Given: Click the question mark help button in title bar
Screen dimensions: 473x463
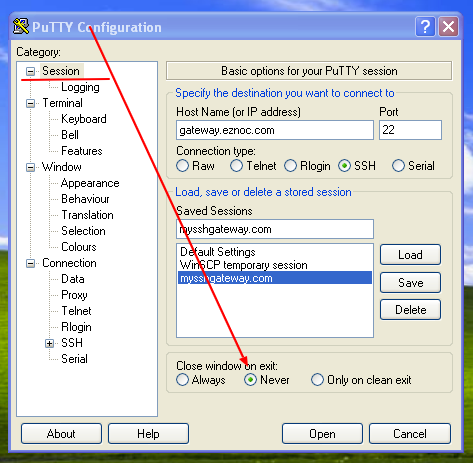Looking at the screenshot, I should coord(425,26).
